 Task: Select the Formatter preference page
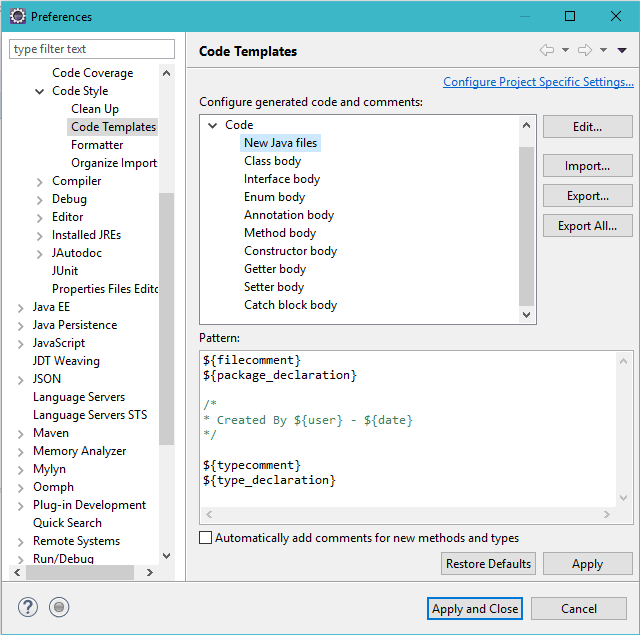(97, 145)
